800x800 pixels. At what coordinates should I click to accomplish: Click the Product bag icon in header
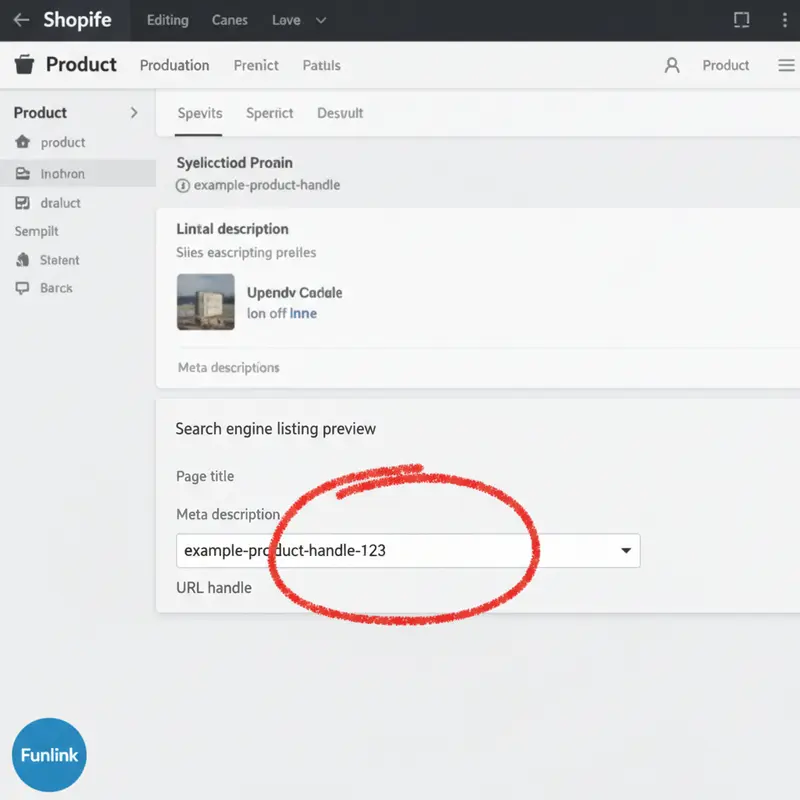tap(24, 65)
